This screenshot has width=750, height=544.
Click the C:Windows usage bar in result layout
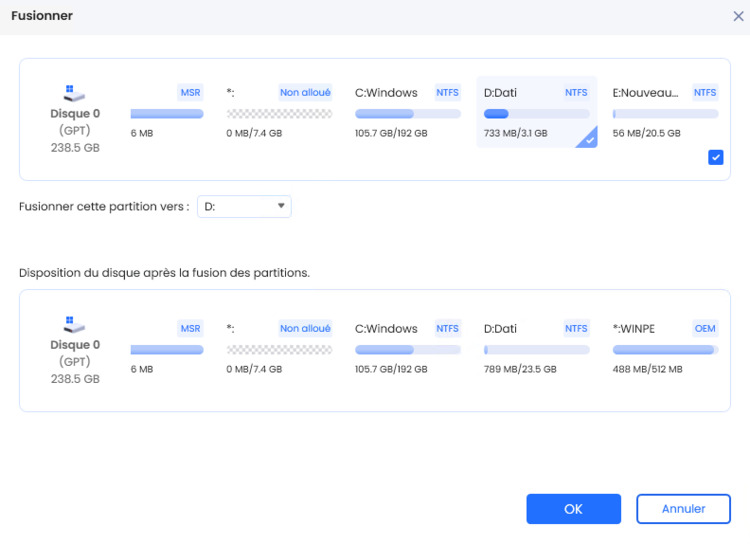point(408,350)
